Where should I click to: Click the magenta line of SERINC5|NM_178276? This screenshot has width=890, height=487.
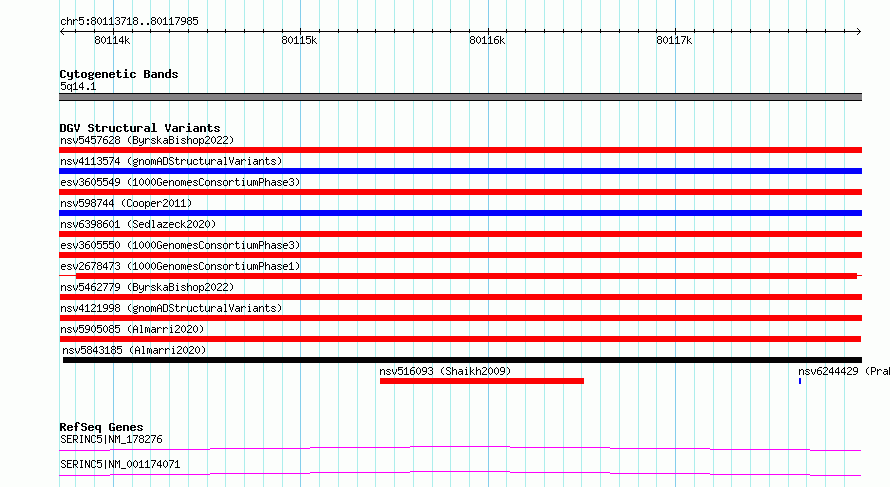(460, 448)
